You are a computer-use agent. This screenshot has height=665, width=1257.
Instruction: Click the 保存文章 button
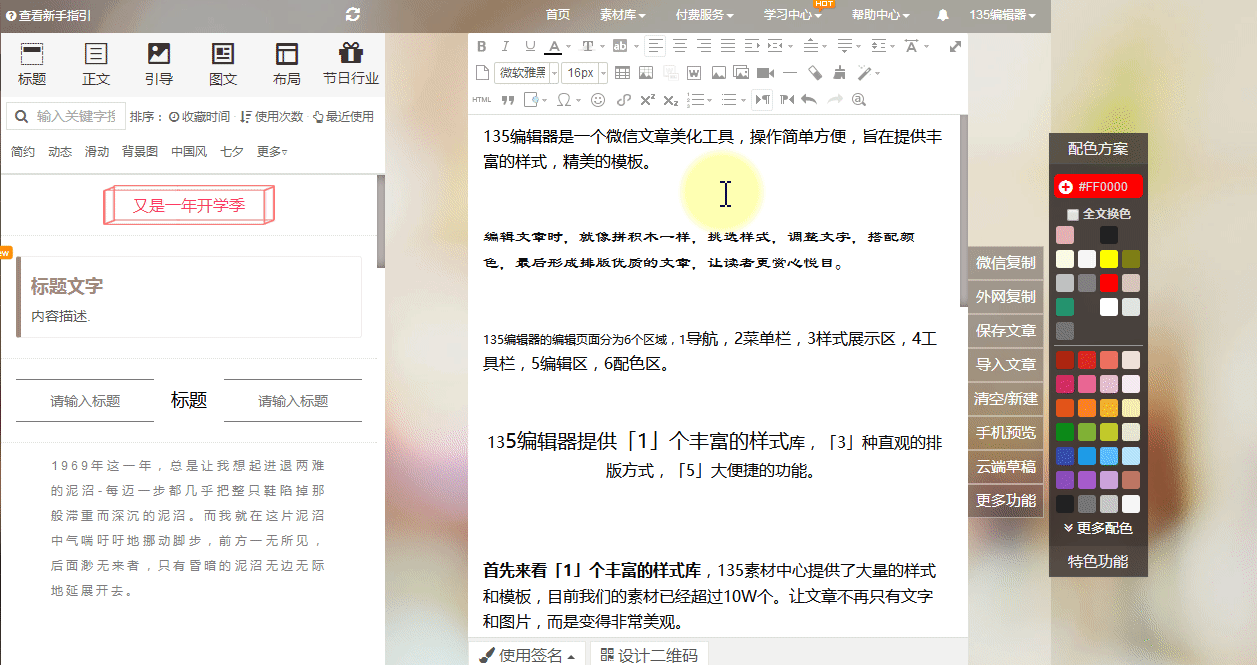[x=1006, y=331]
